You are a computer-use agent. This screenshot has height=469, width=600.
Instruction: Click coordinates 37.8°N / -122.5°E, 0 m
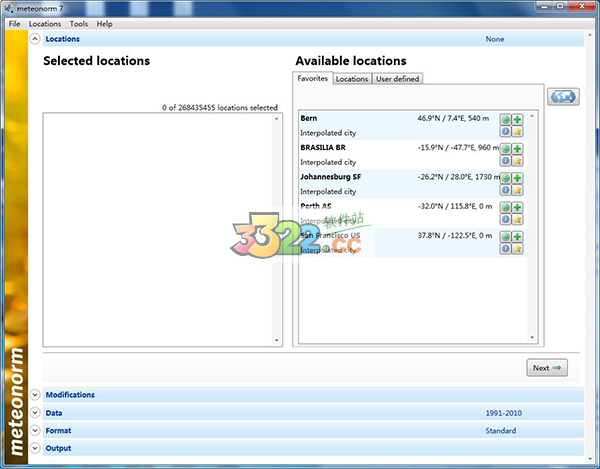(x=455, y=236)
